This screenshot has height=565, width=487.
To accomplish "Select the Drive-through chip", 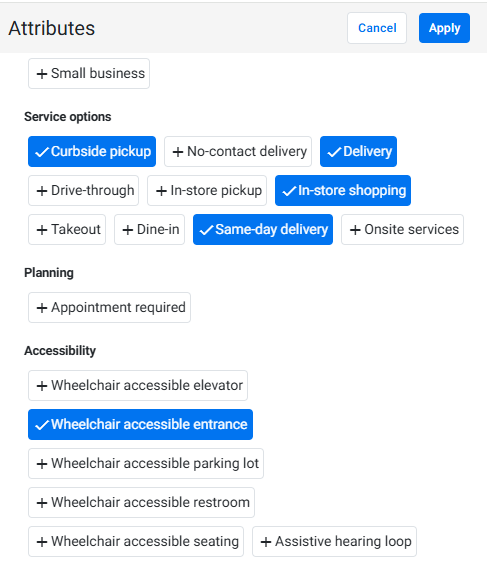I will [x=84, y=191].
